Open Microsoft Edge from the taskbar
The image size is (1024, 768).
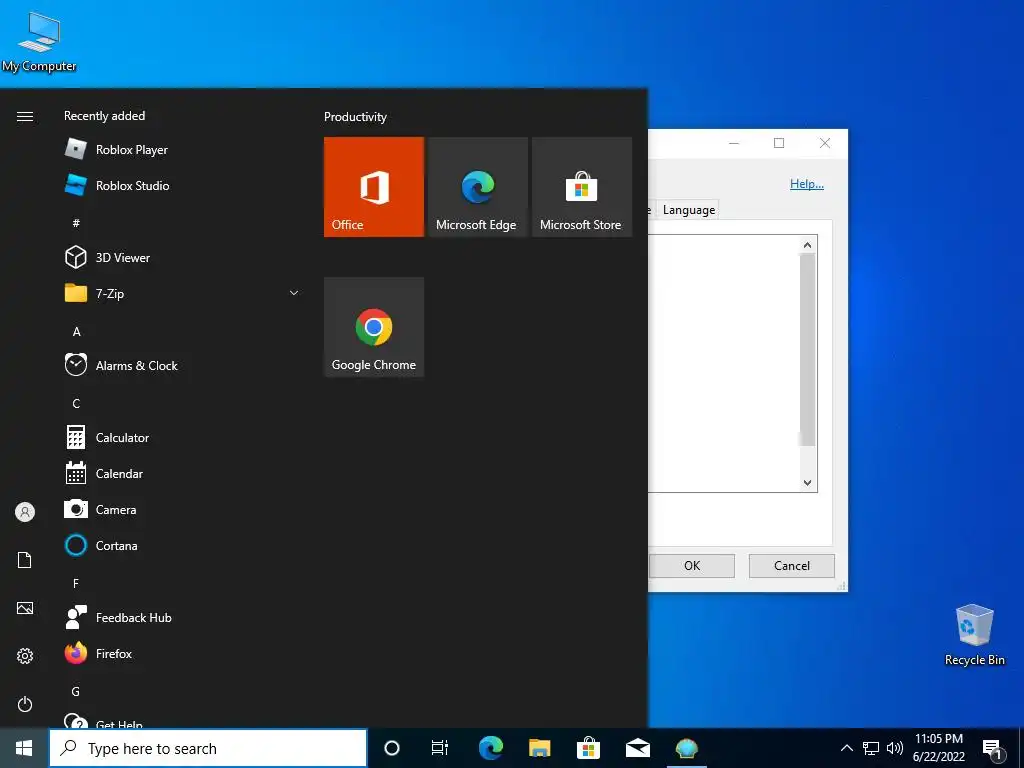click(490, 748)
